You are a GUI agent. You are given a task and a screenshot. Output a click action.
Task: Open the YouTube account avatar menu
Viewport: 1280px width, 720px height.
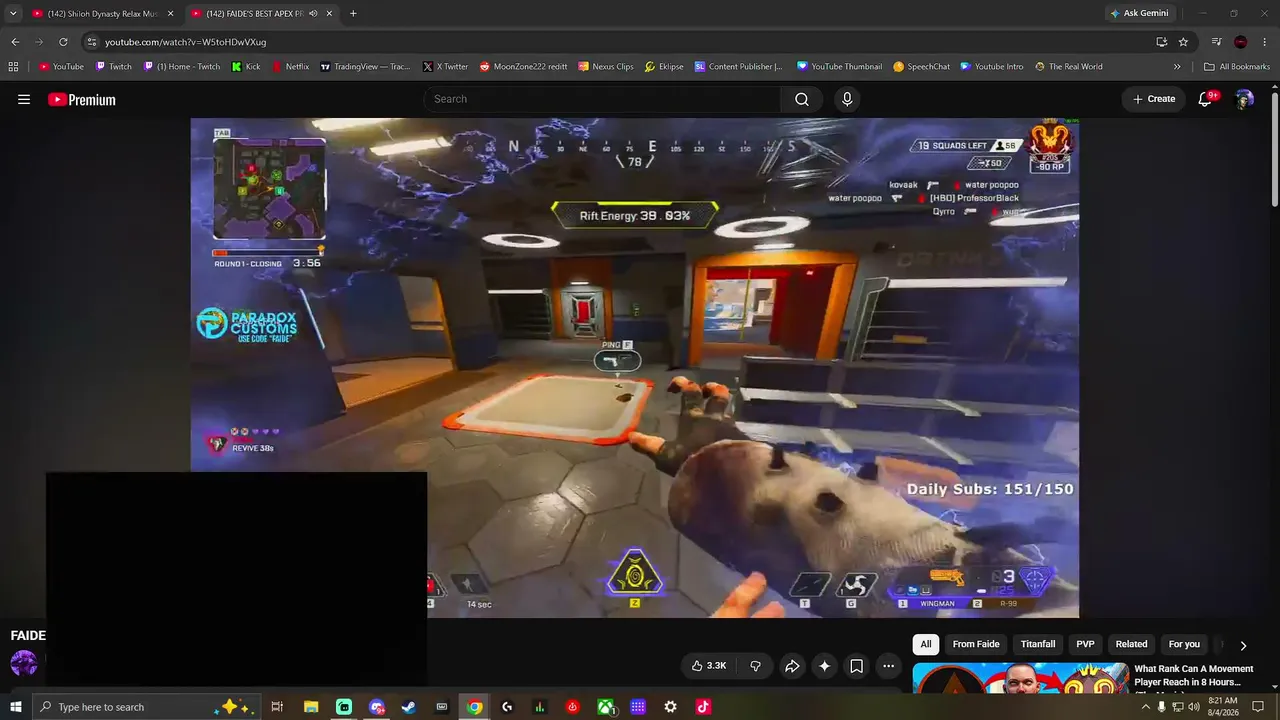(1244, 99)
